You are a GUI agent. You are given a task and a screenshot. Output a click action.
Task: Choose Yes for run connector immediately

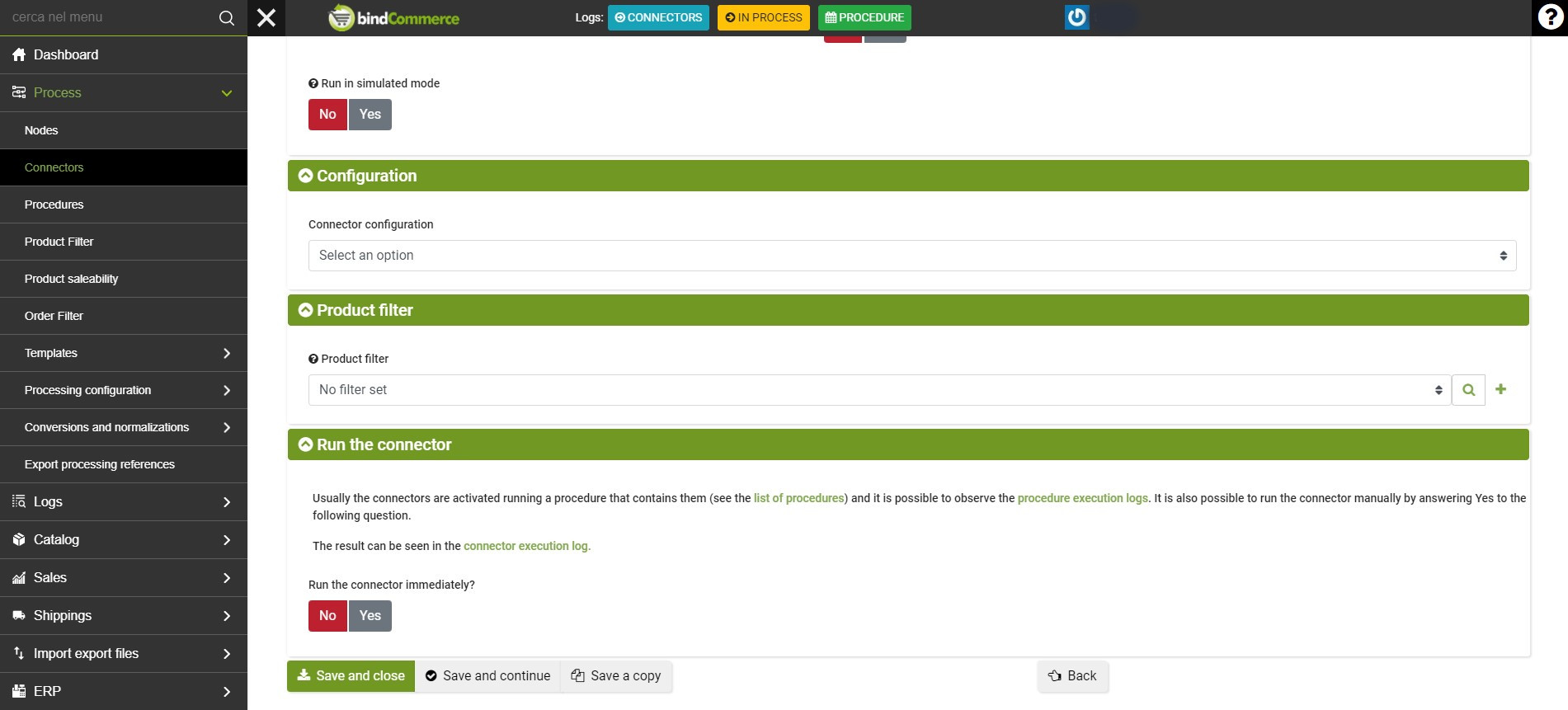[x=370, y=616]
